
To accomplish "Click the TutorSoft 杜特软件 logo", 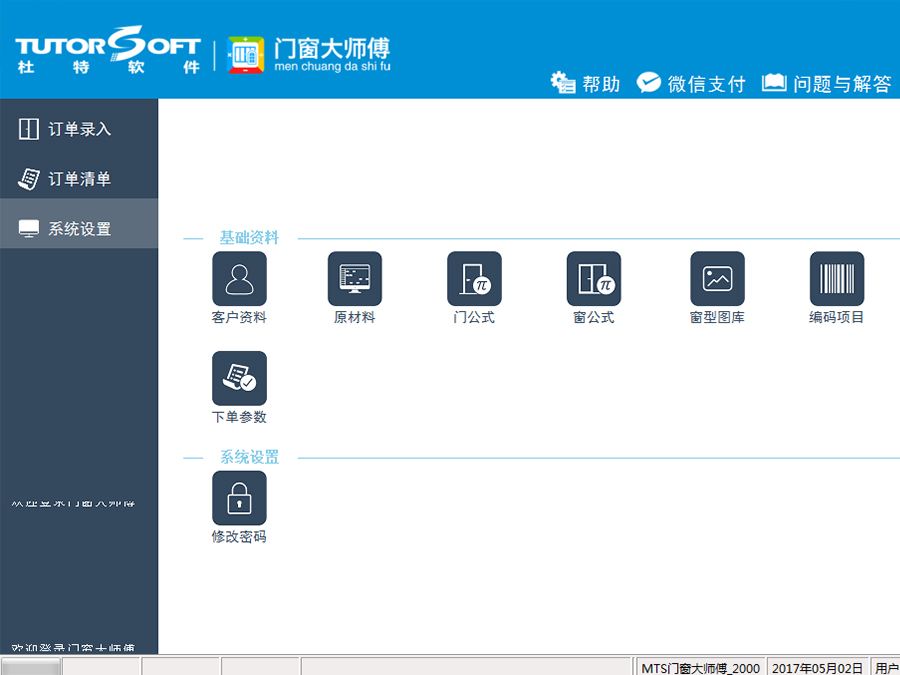I will [x=108, y=51].
